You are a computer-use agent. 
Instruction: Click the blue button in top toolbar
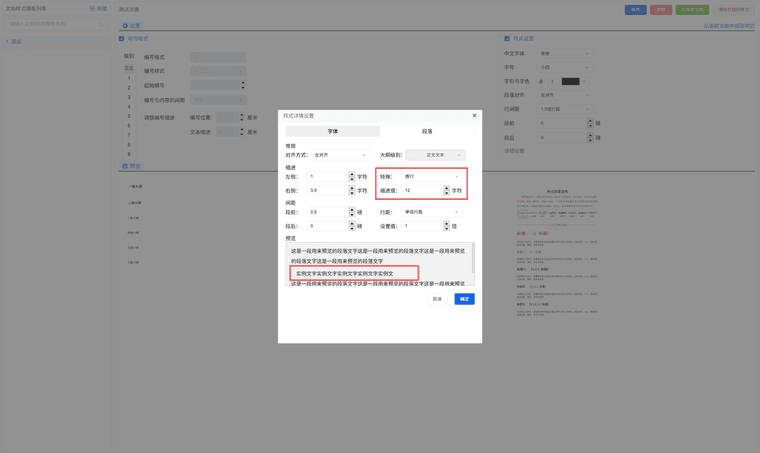pyautogui.click(x=635, y=10)
